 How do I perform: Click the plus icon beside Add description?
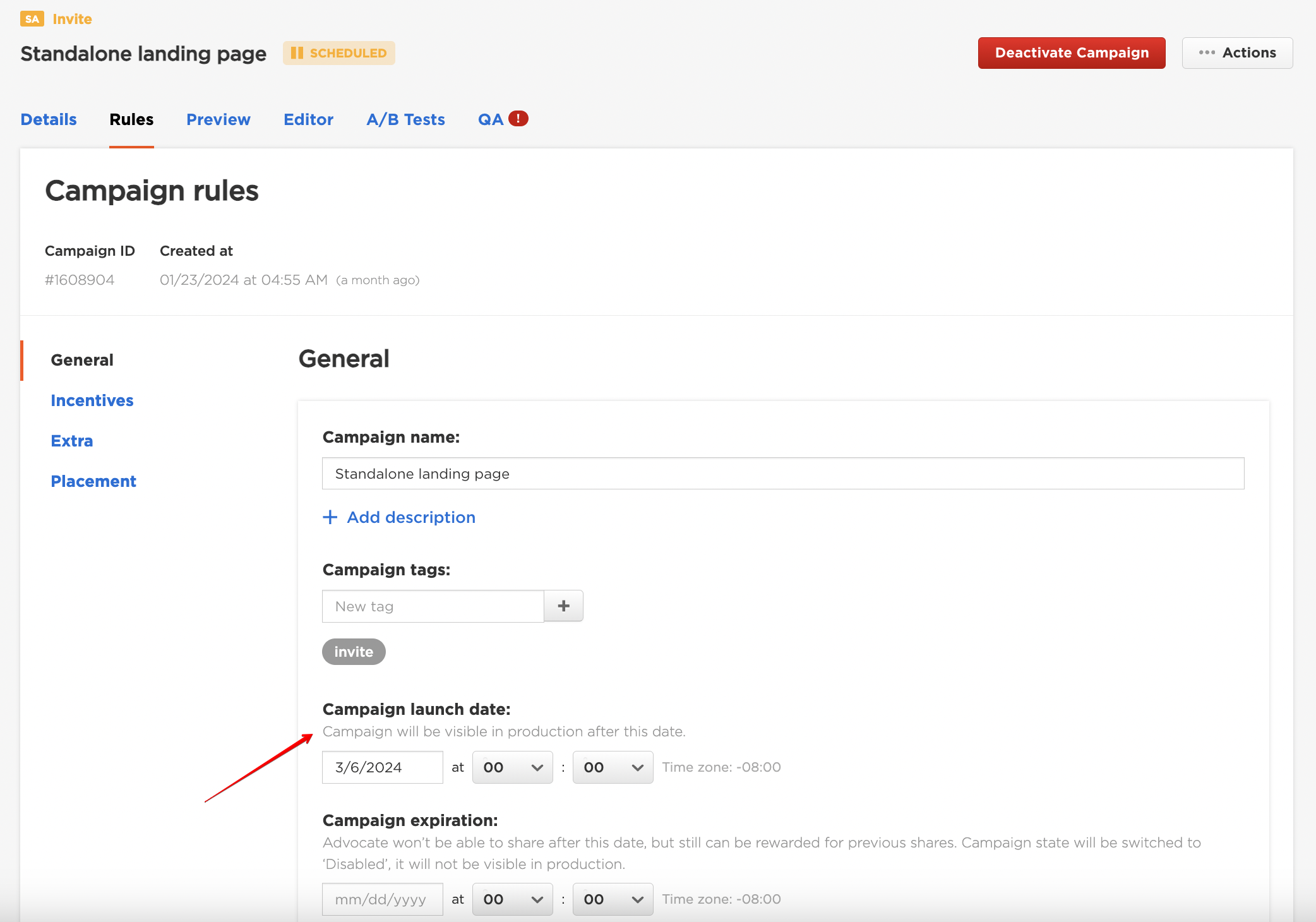pyautogui.click(x=330, y=517)
